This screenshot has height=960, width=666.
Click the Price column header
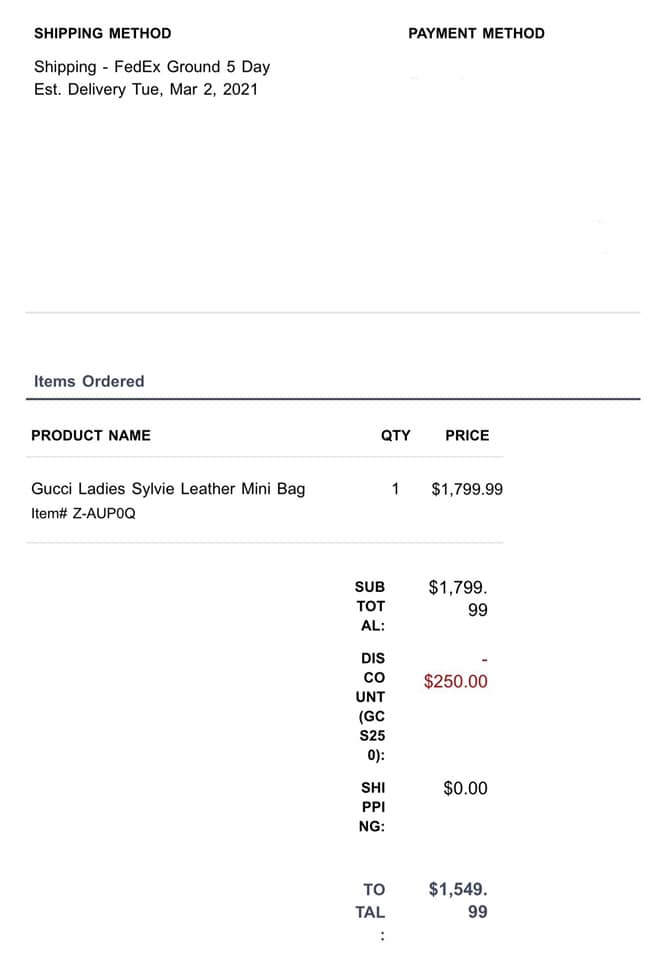point(467,435)
